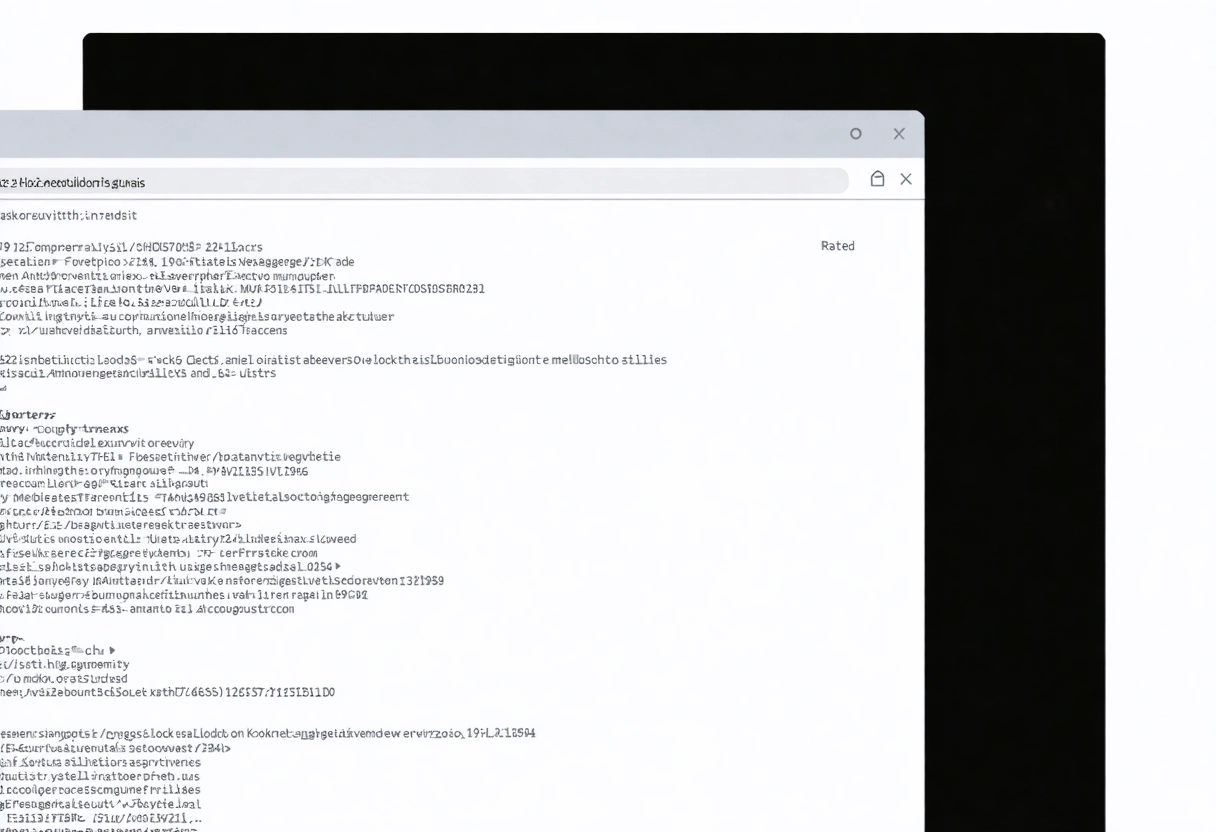The width and height of the screenshot is (1216, 832).
Task: Click inside the browser address bar
Action: pos(400,181)
